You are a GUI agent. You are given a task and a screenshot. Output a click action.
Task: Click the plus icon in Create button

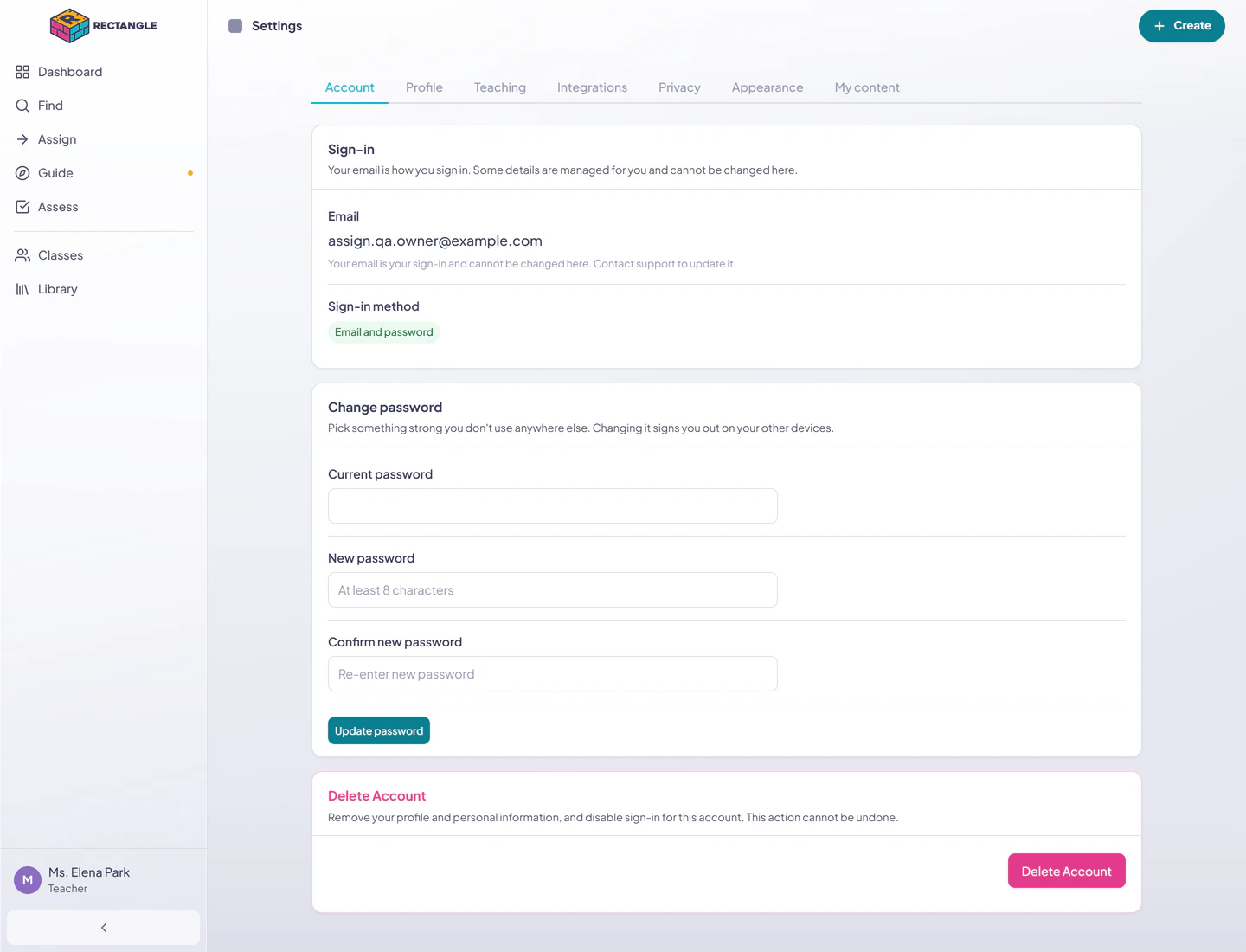(x=1159, y=26)
